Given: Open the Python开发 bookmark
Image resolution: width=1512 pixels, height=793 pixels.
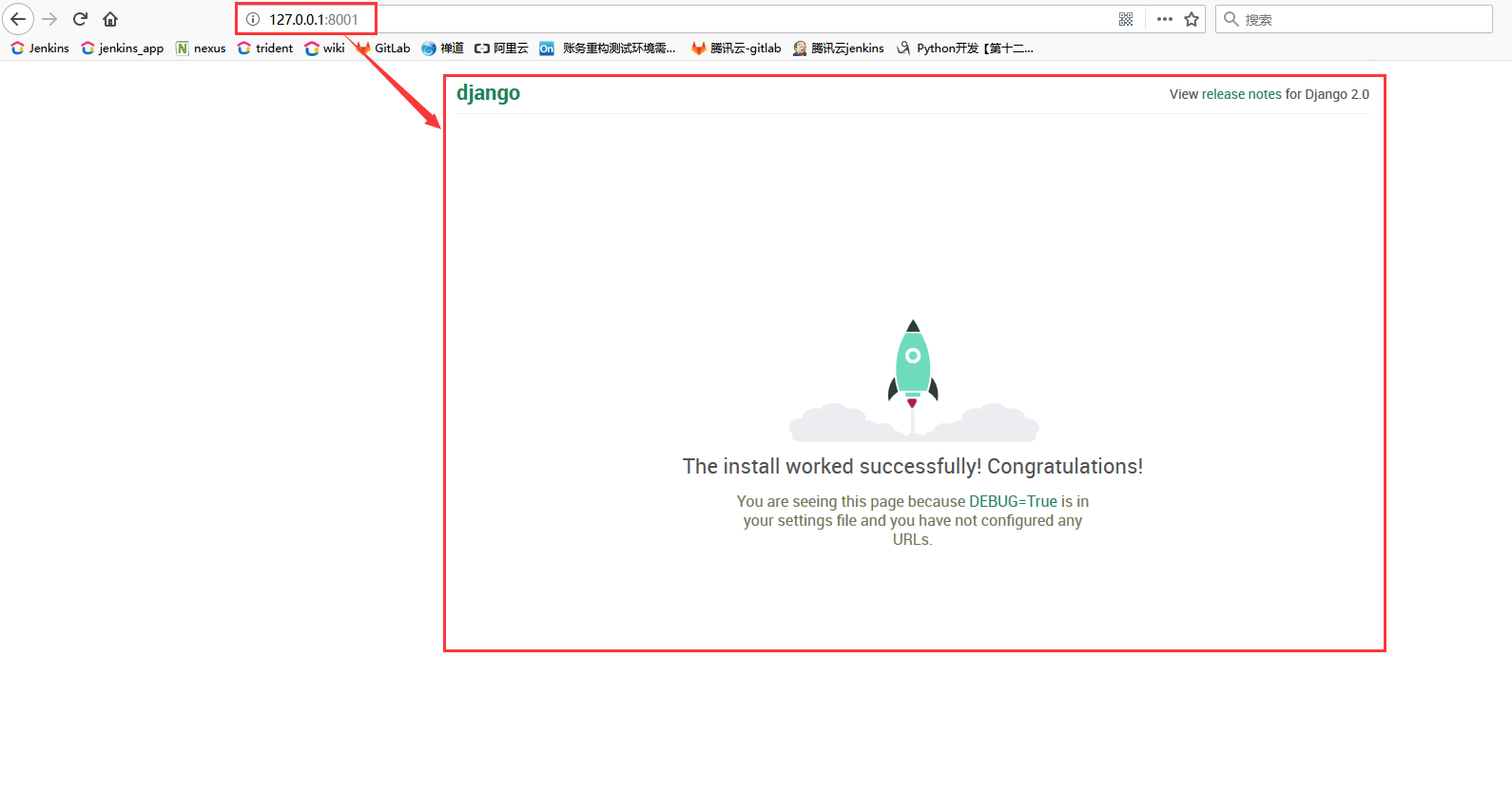Looking at the screenshot, I should [x=965, y=48].
